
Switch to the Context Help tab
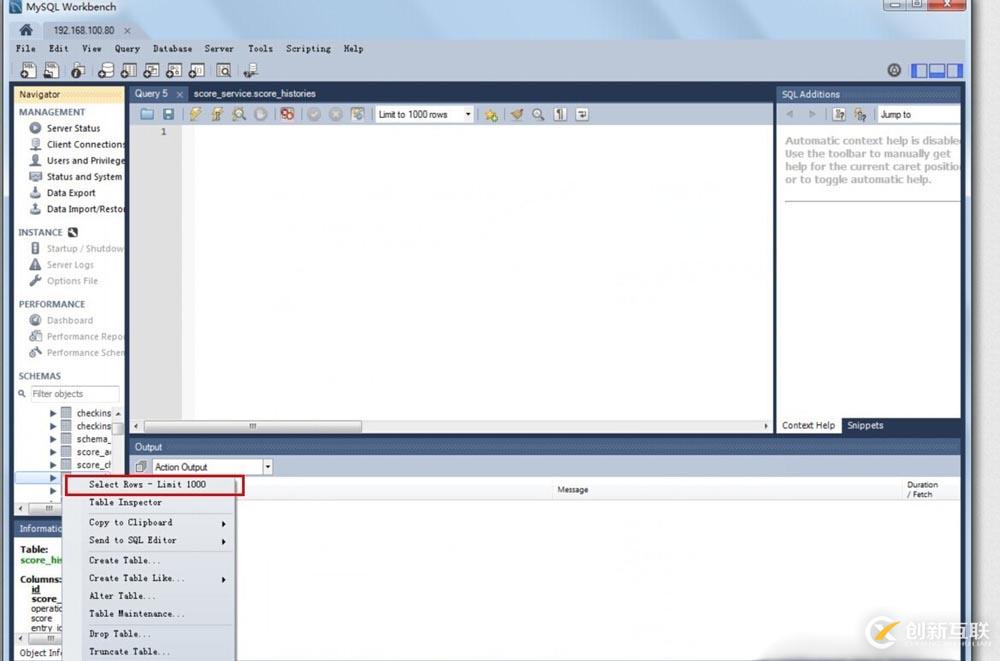click(x=808, y=426)
